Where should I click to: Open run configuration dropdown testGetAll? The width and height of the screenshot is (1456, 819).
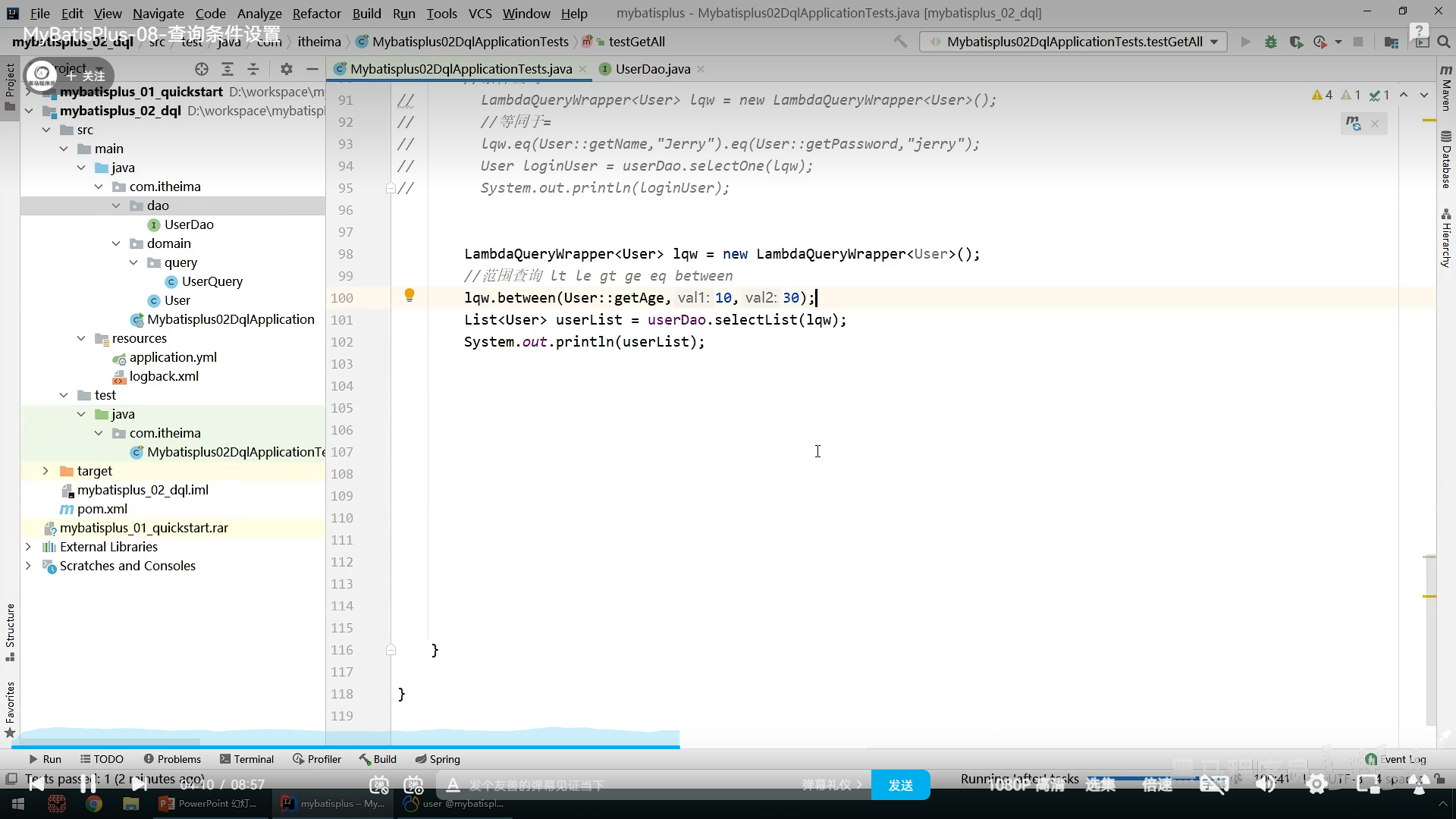coord(1073,42)
